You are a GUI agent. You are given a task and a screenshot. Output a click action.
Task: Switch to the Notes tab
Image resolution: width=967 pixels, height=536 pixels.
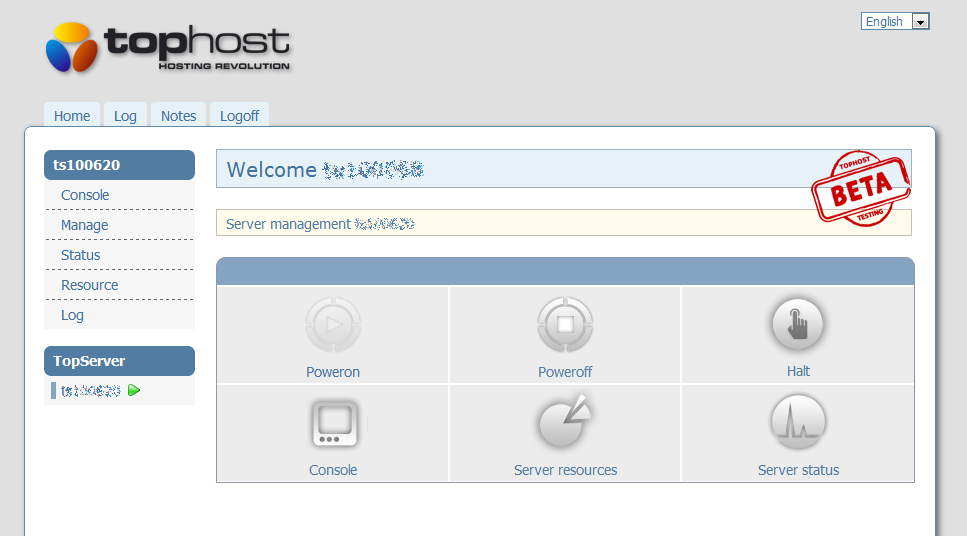tap(178, 116)
